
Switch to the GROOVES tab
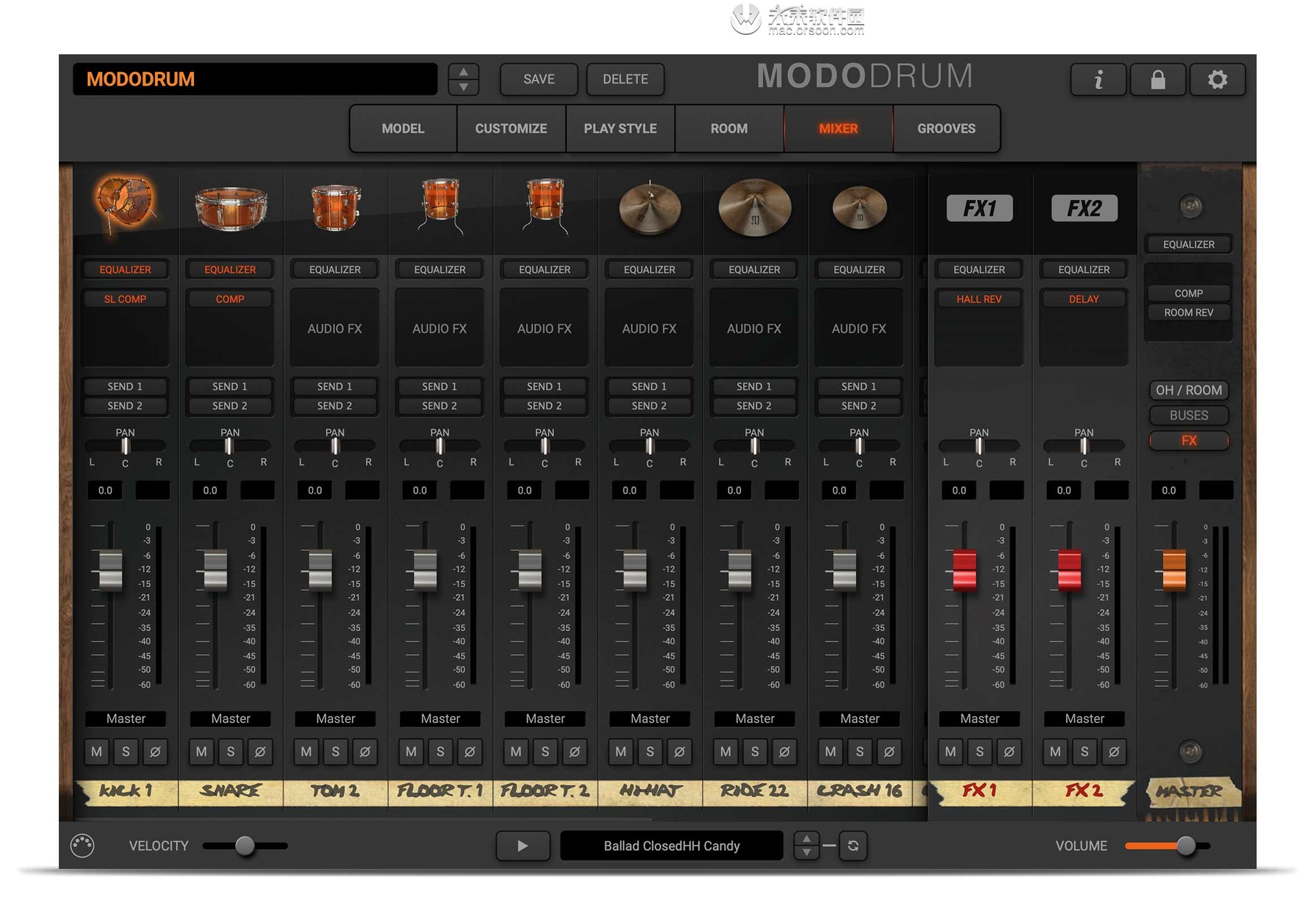tap(946, 128)
